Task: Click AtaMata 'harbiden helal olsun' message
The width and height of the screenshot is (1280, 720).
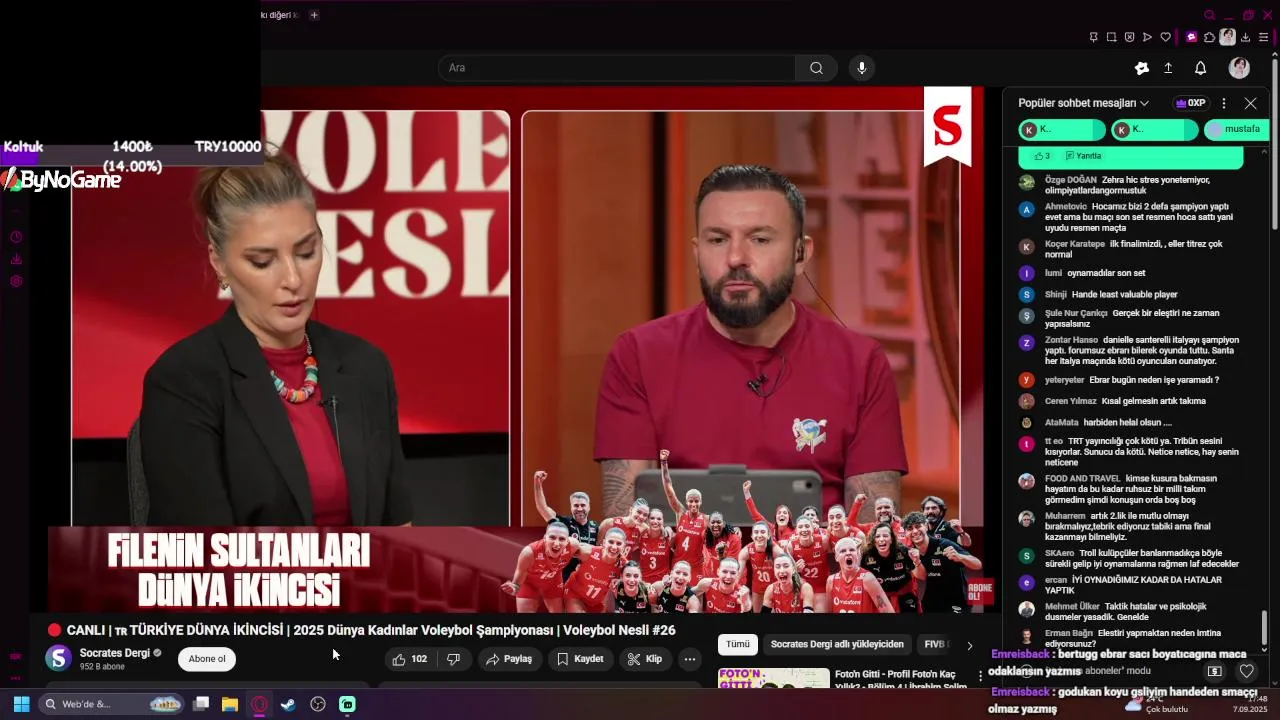Action: point(1131,422)
